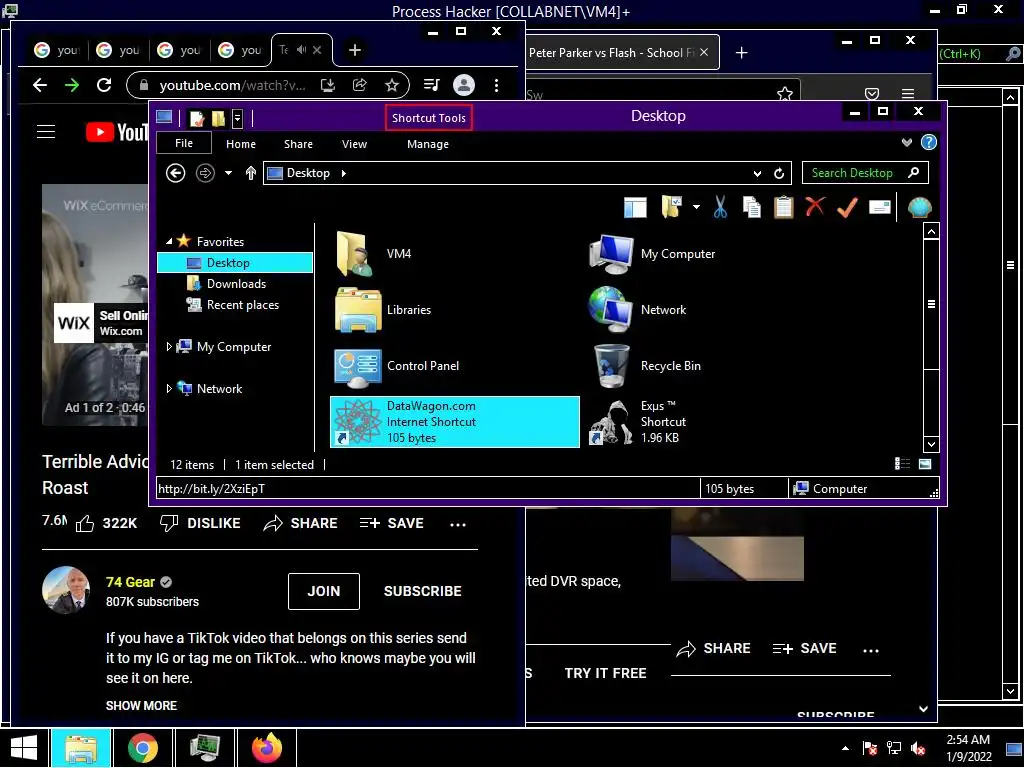1024x768 pixels.
Task: Click the Search Desktop field
Action: tap(865, 173)
